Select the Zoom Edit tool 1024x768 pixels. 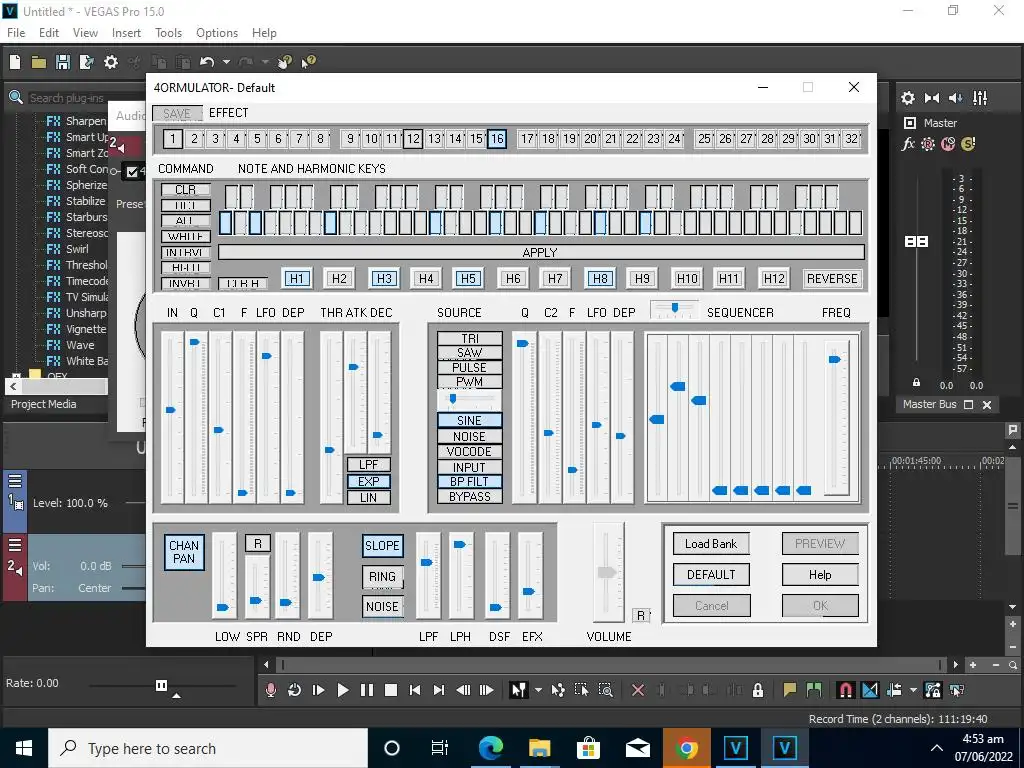click(606, 690)
